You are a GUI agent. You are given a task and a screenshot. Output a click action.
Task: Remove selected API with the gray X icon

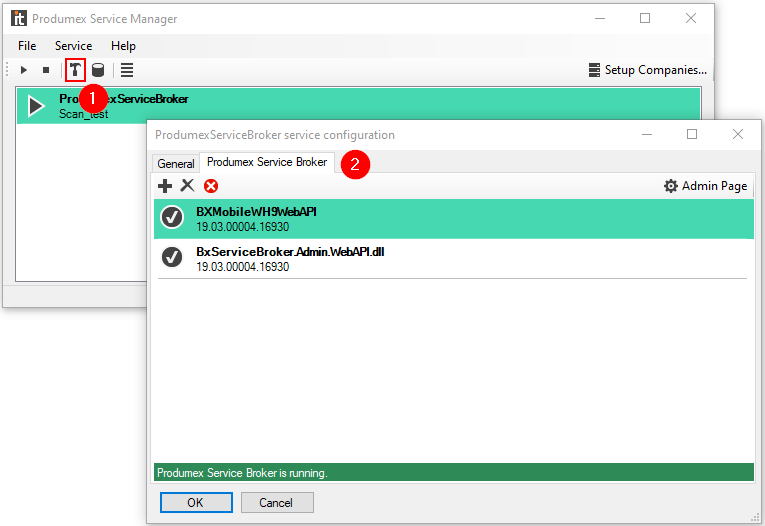click(x=187, y=186)
